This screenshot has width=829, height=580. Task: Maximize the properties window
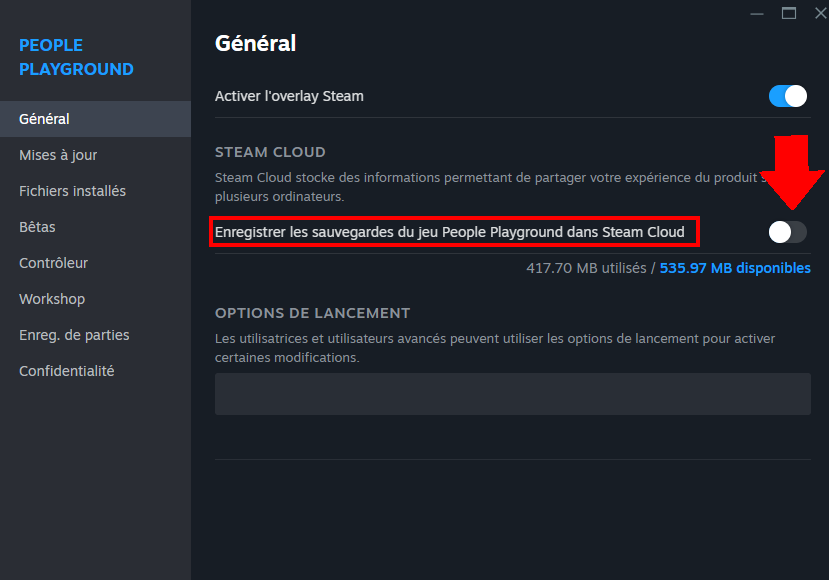(789, 13)
